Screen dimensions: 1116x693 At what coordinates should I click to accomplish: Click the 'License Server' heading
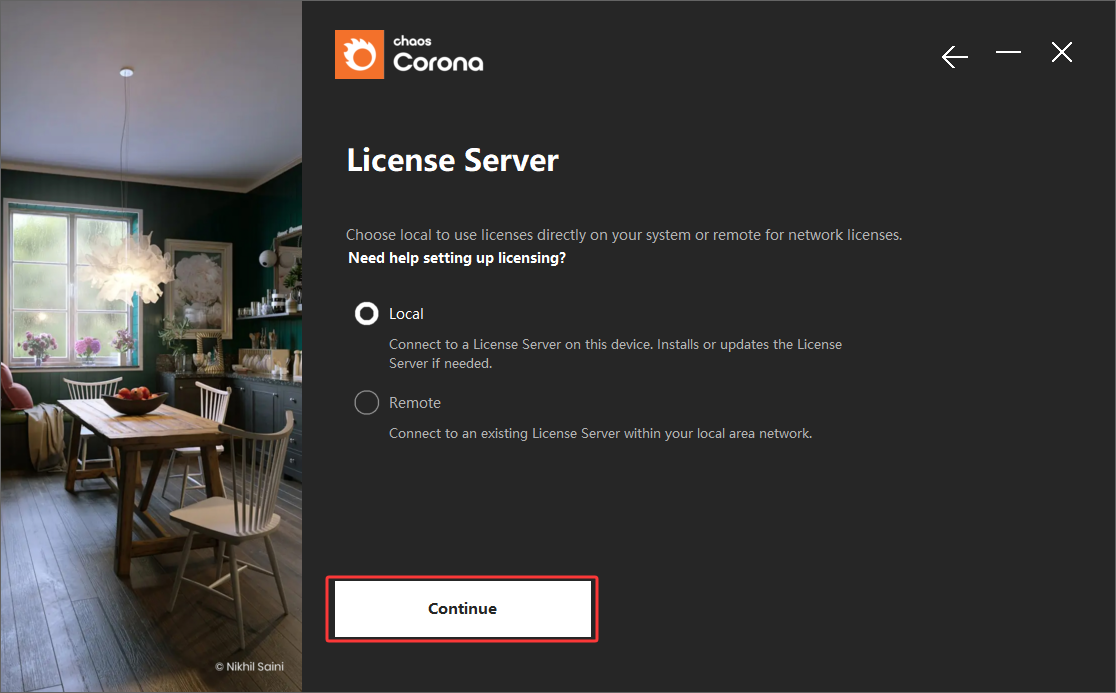point(453,160)
